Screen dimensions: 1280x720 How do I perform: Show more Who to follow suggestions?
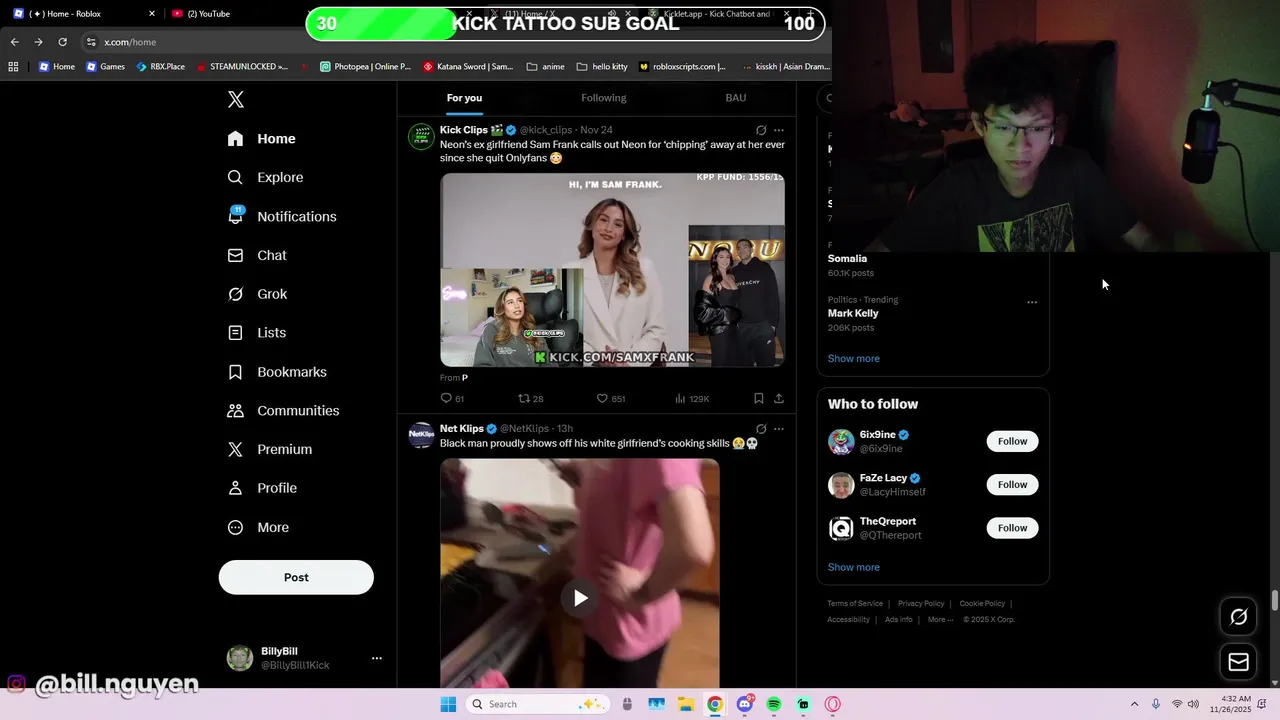tap(854, 567)
